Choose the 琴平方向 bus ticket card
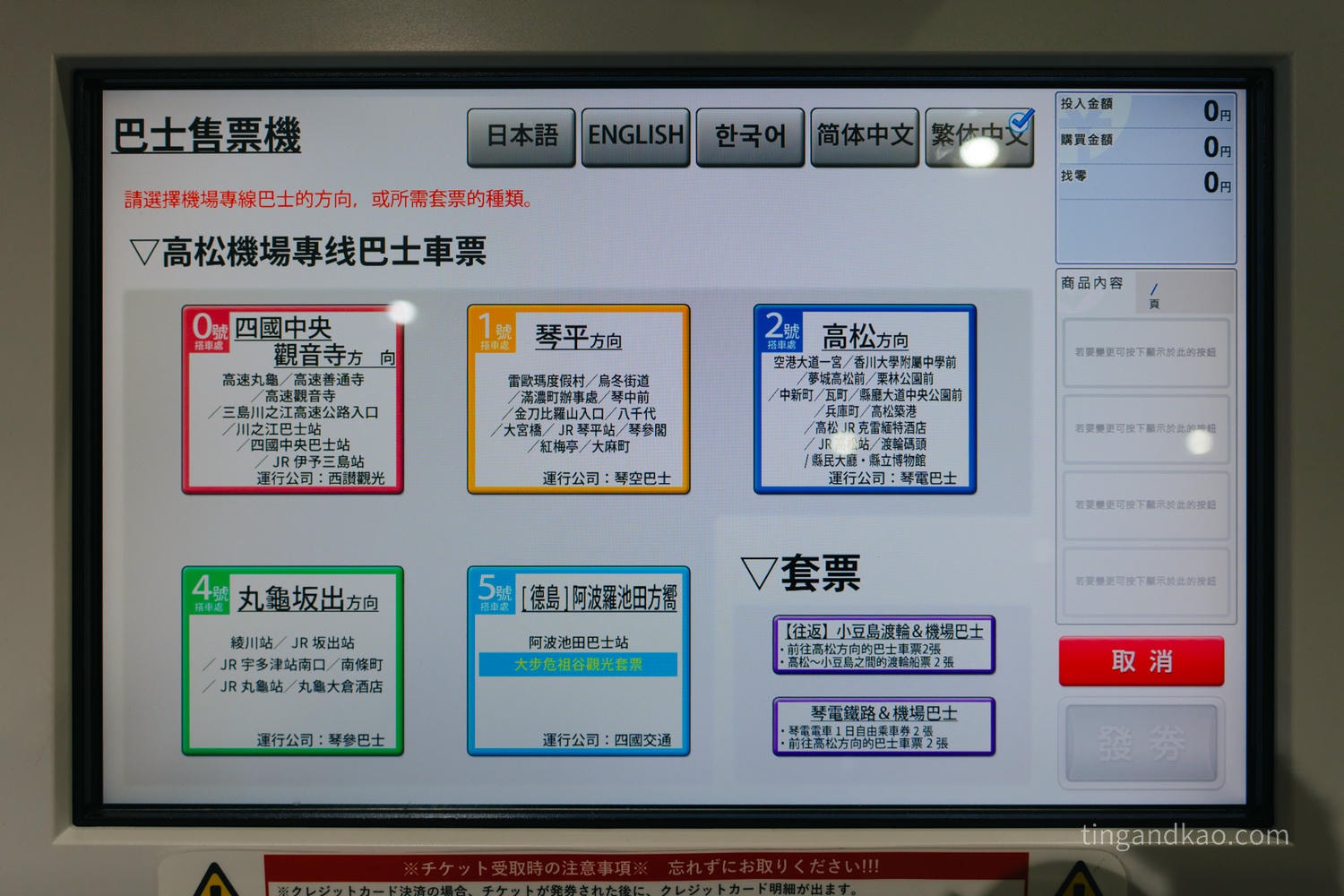 (579, 400)
